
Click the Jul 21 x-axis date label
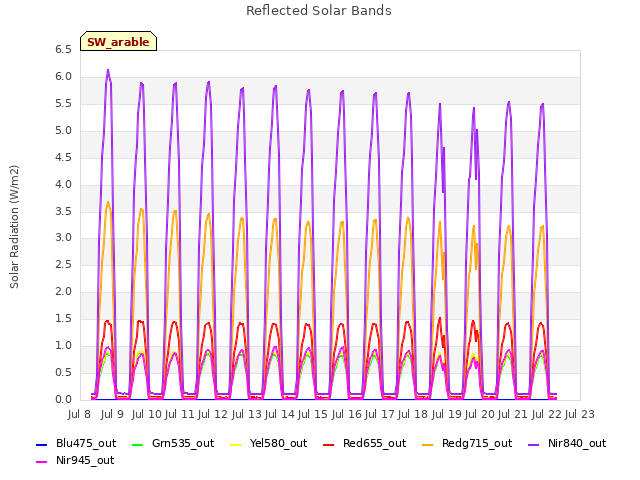tap(513, 414)
